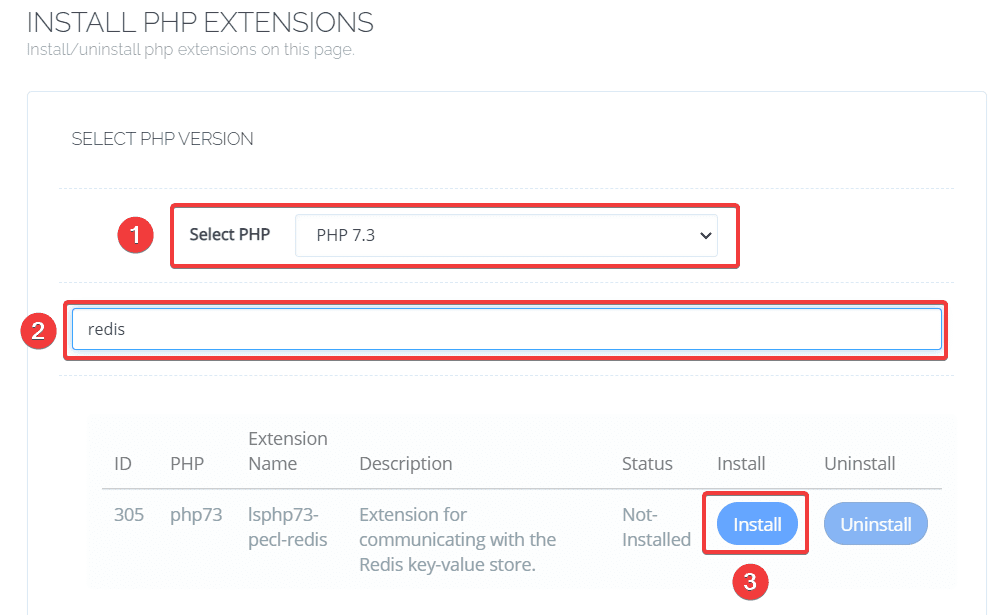989x615 pixels.
Task: Click the Description column header
Action: 405,463
